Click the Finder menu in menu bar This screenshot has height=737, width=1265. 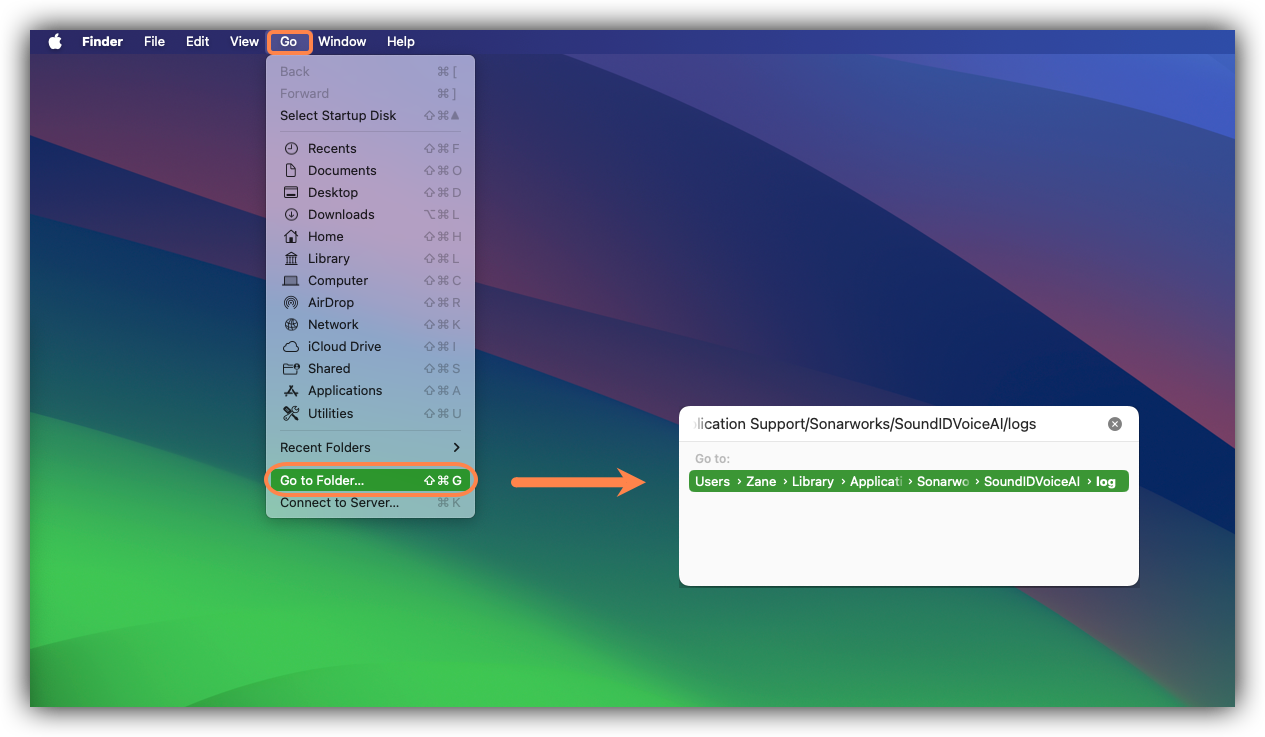pyautogui.click(x=102, y=42)
